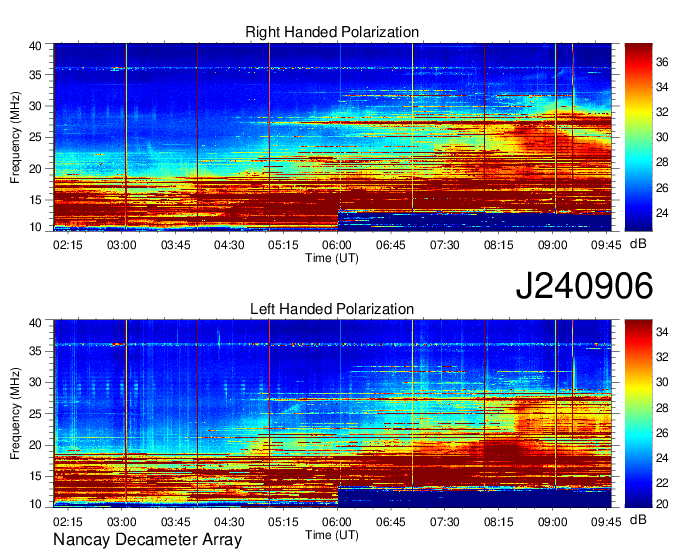Screen dimensions: 680x552
Task: Click the "07:30" time tick under the Left Handed plot
Action: (445, 522)
